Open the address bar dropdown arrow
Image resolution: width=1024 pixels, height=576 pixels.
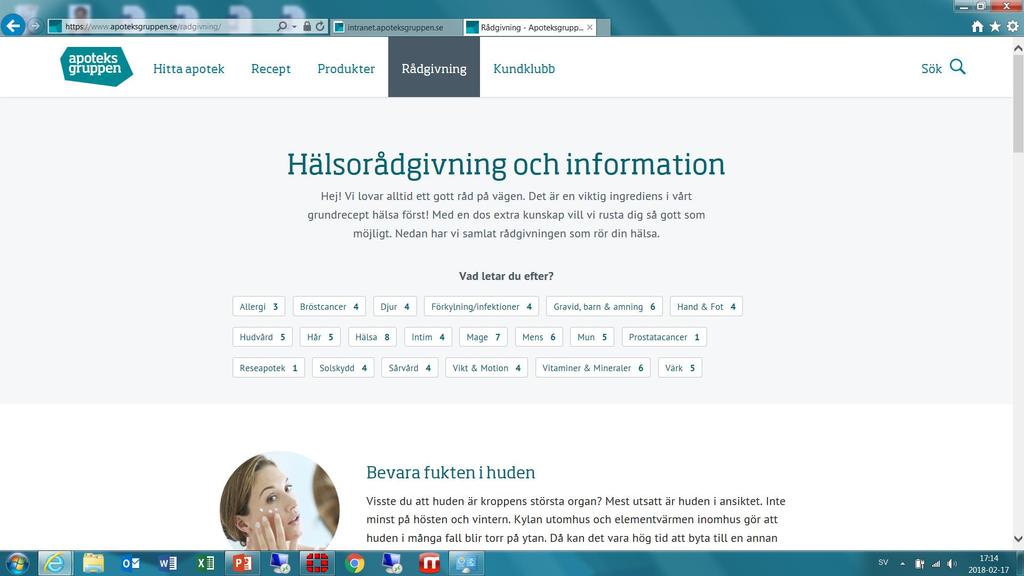coord(295,27)
